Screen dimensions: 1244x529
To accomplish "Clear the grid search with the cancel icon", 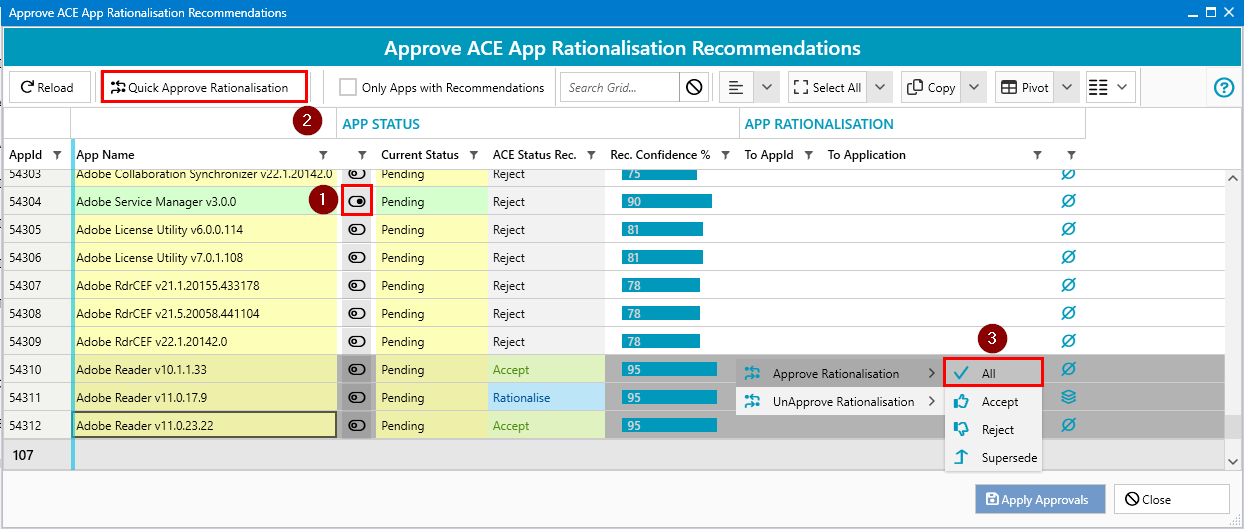I will pyautogui.click(x=694, y=88).
